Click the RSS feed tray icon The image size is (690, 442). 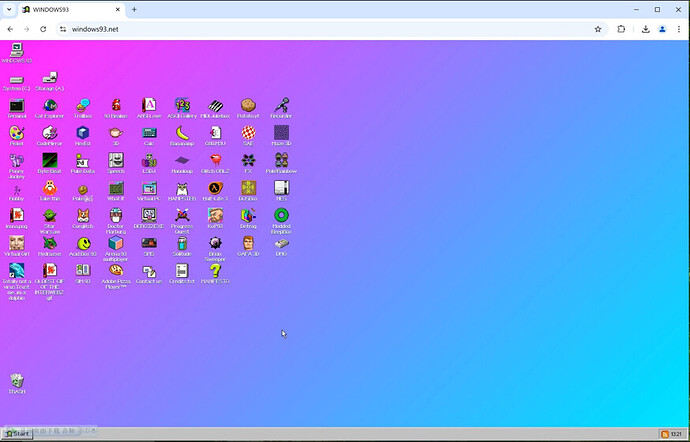[x=665, y=434]
